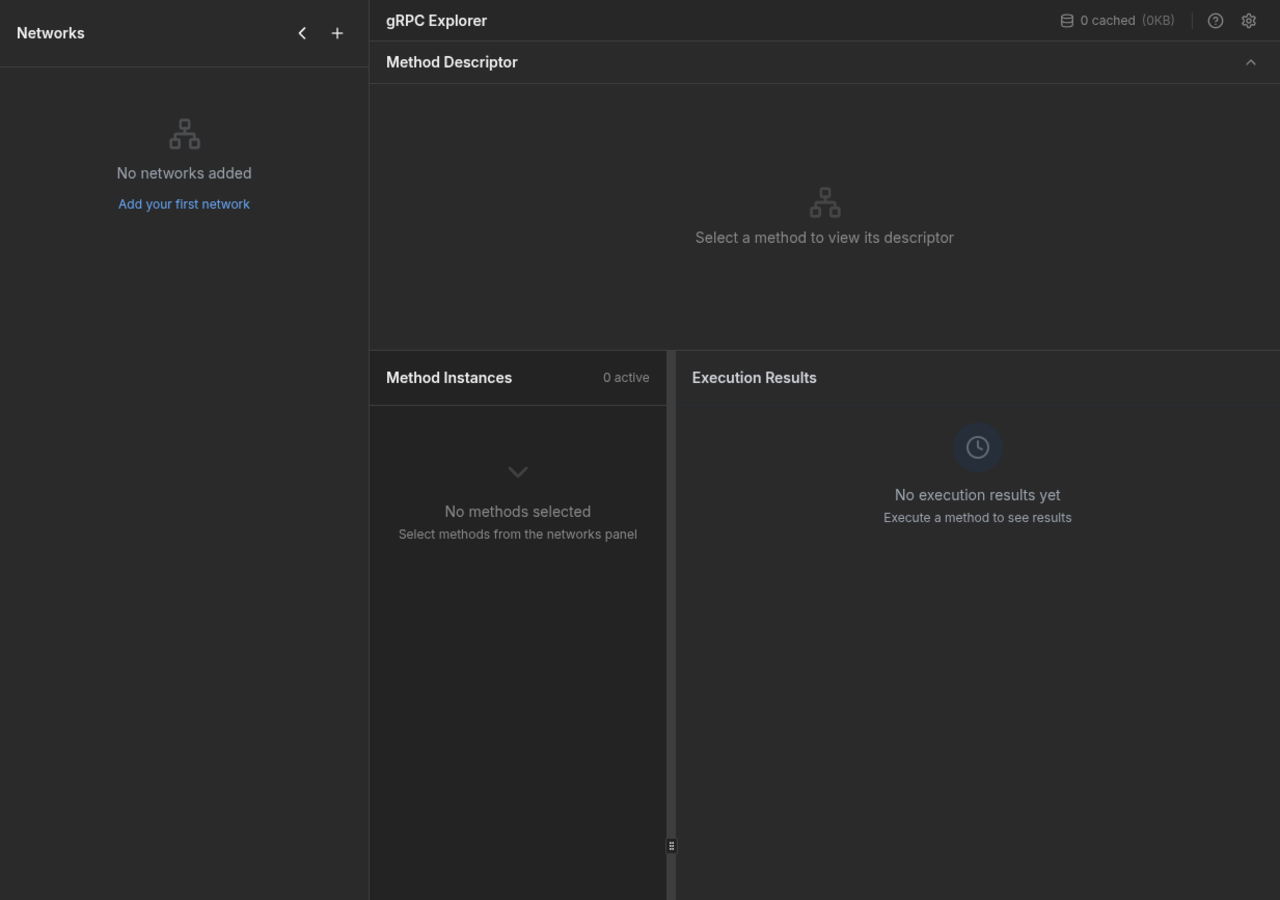Click the clock icon in Execution Results
Viewport: 1280px width, 900px height.
point(978,447)
